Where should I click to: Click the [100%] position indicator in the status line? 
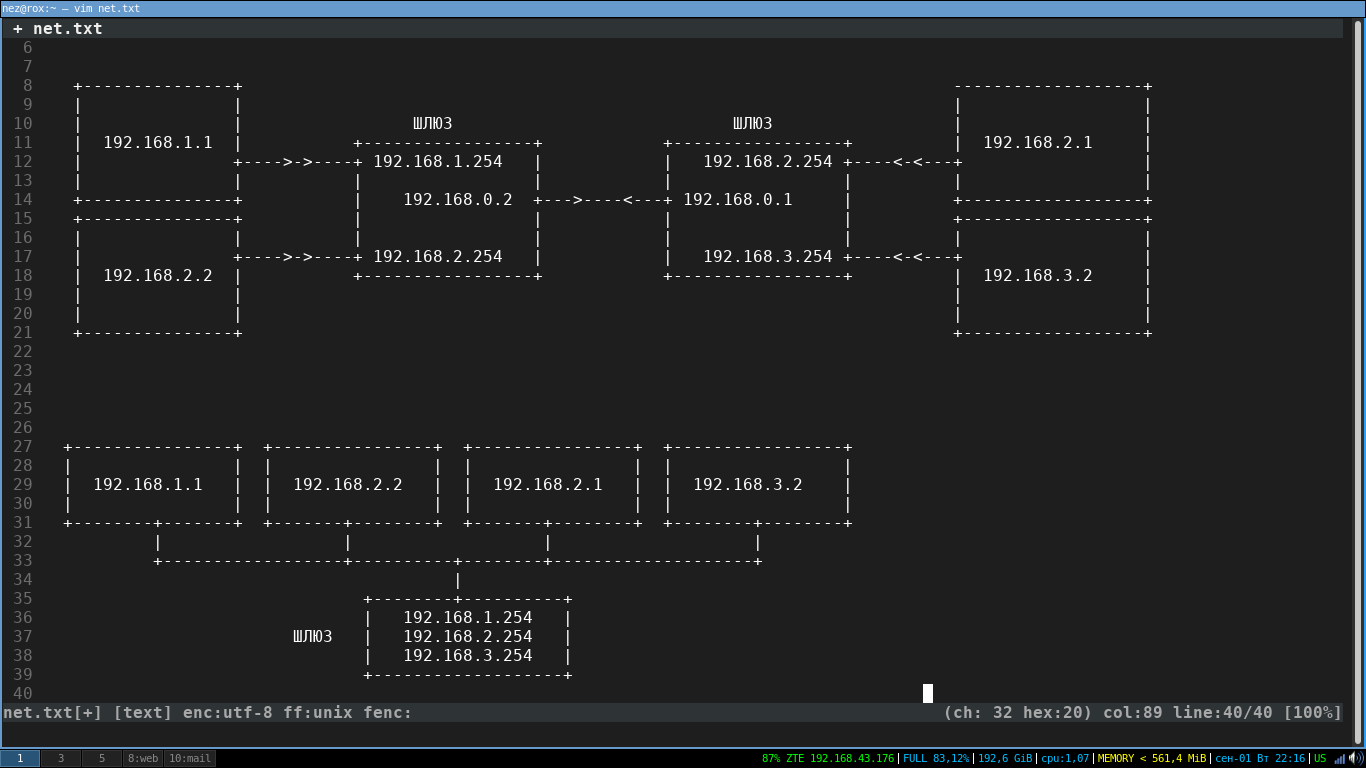(1313, 712)
